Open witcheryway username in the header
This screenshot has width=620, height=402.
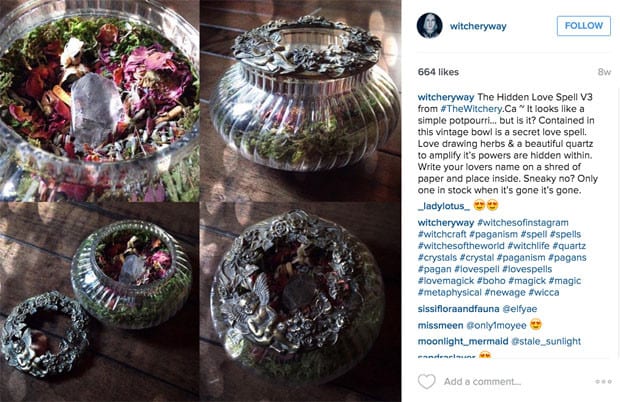[478, 26]
